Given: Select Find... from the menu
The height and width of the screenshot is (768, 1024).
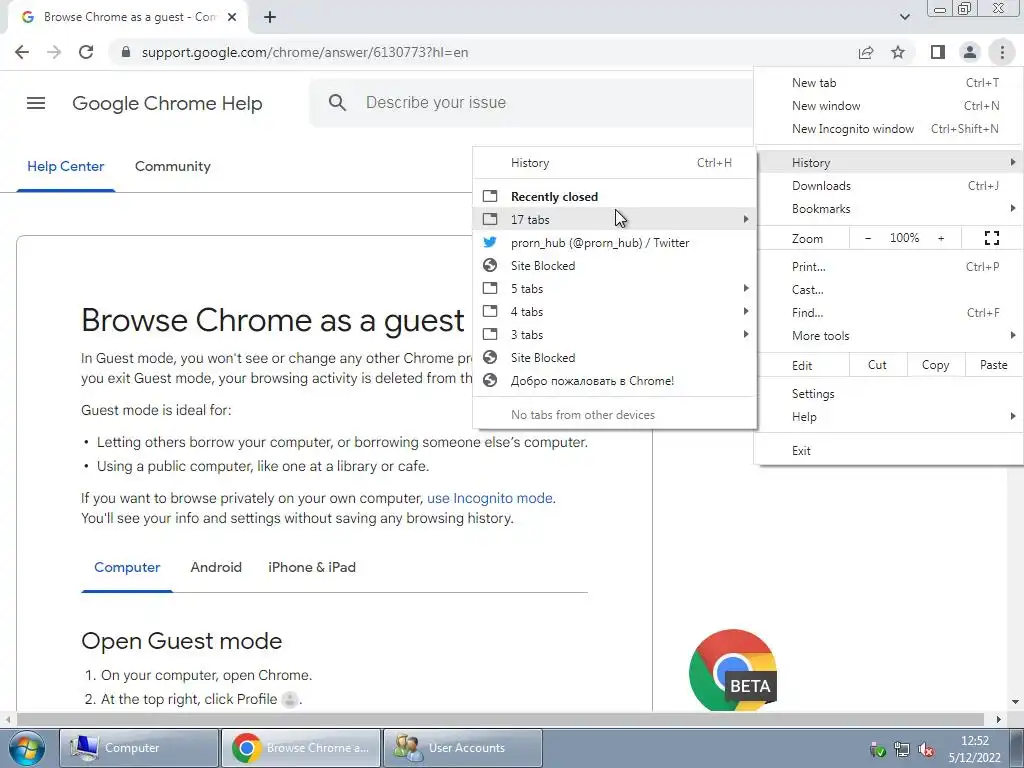Looking at the screenshot, I should click(888, 313).
